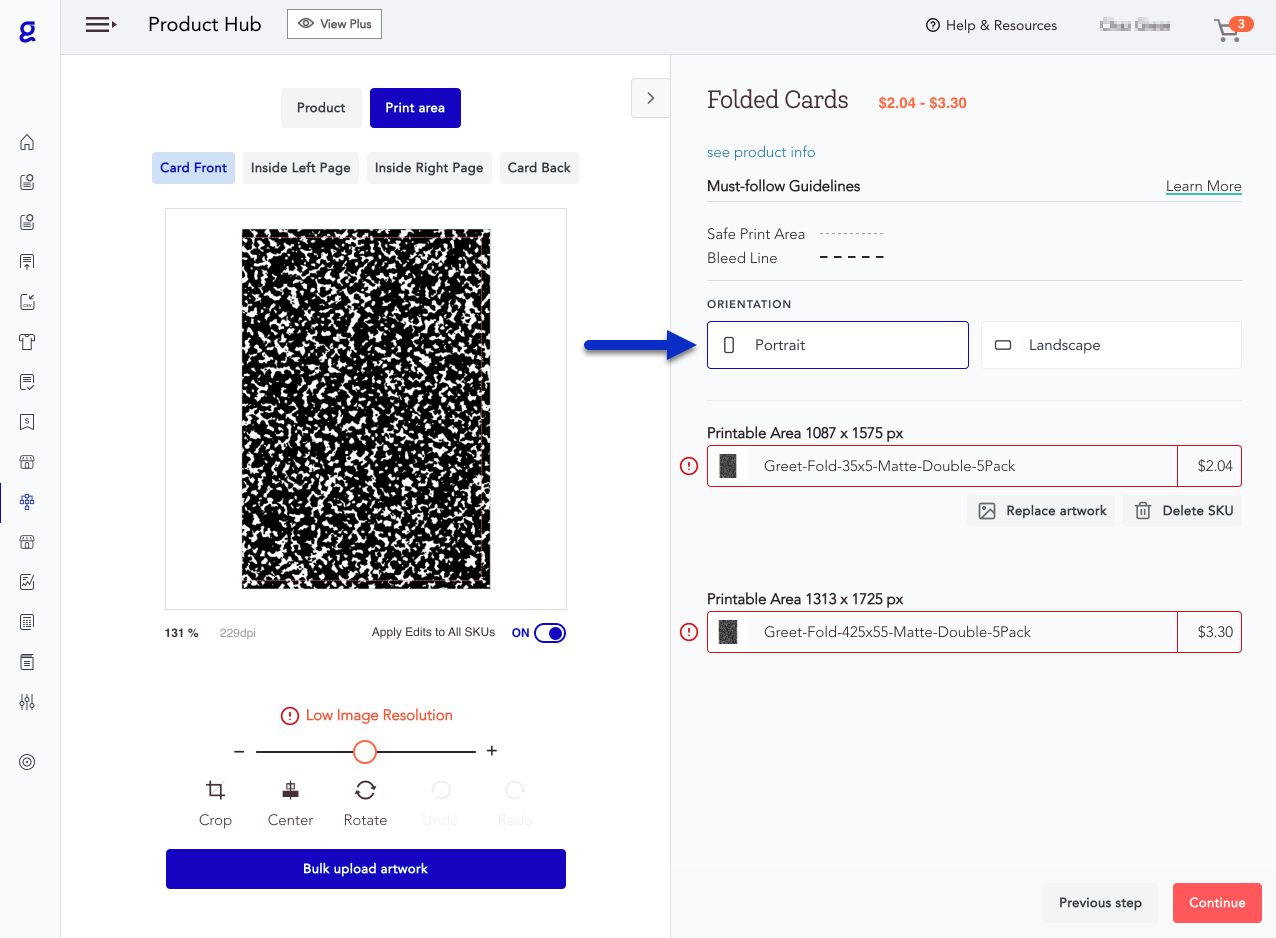Click the Greet-Fold-35x5 artwork thumbnail

pos(728,465)
